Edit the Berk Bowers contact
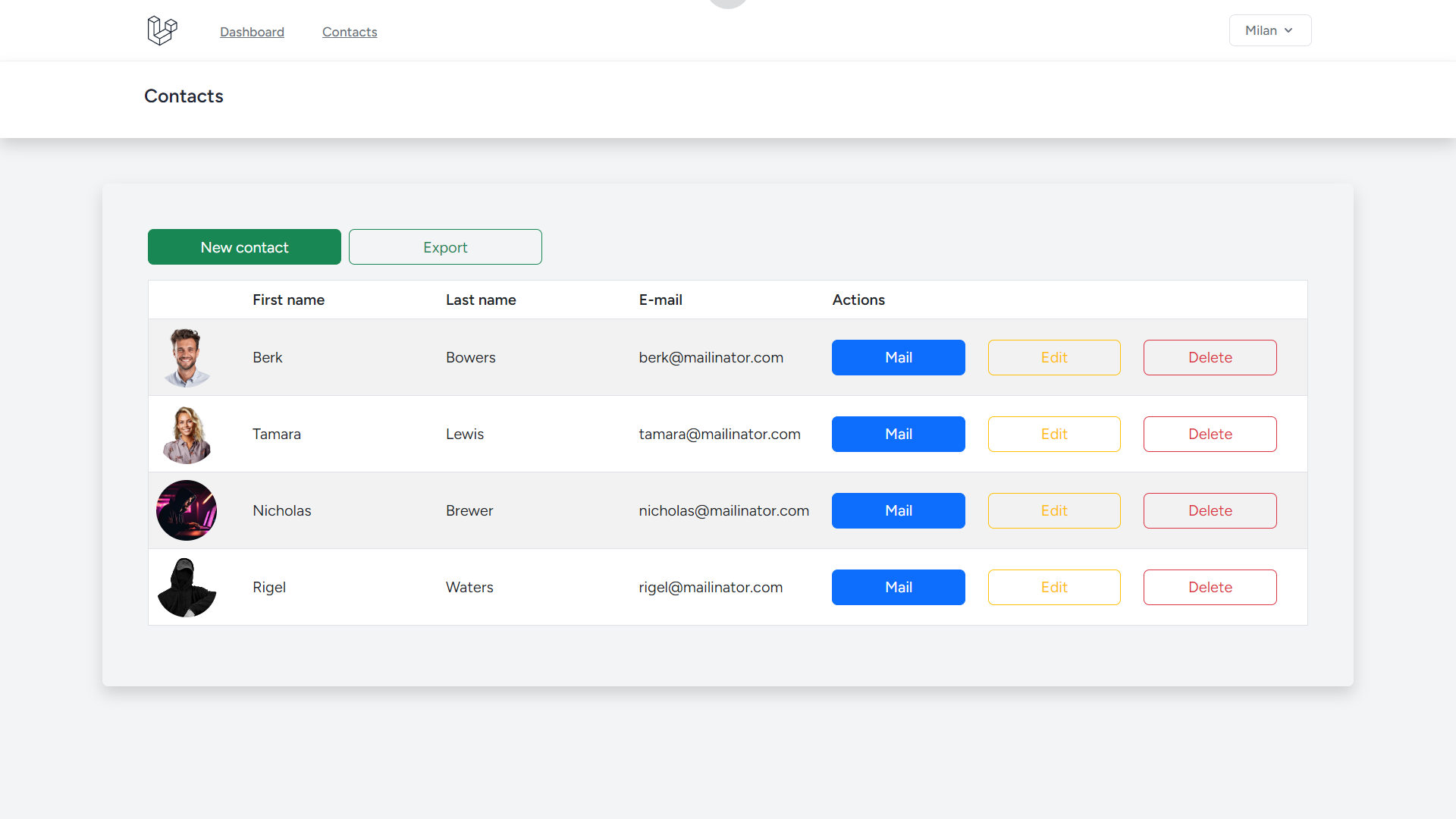Viewport: 1456px width, 819px height. click(1053, 358)
